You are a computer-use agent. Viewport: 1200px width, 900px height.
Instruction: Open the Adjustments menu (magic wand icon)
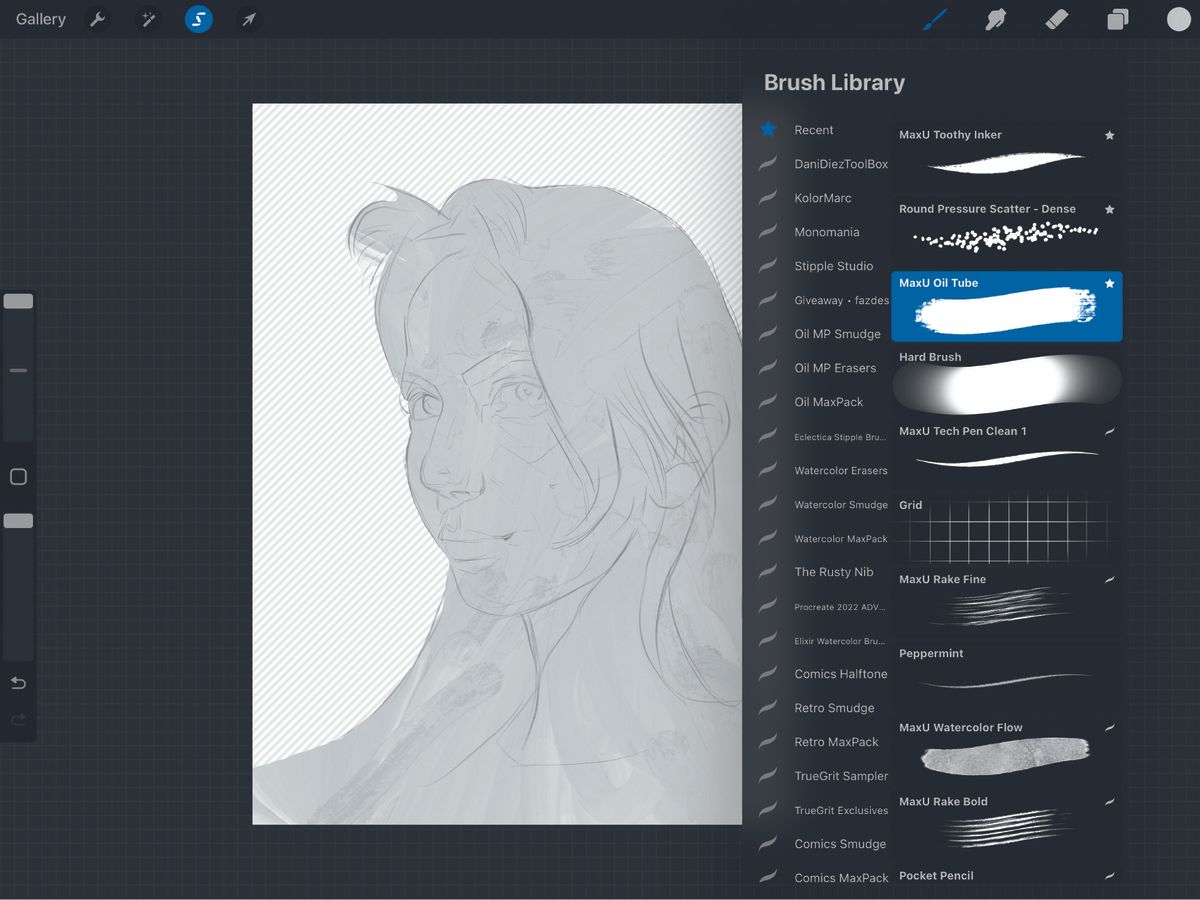tap(147, 19)
